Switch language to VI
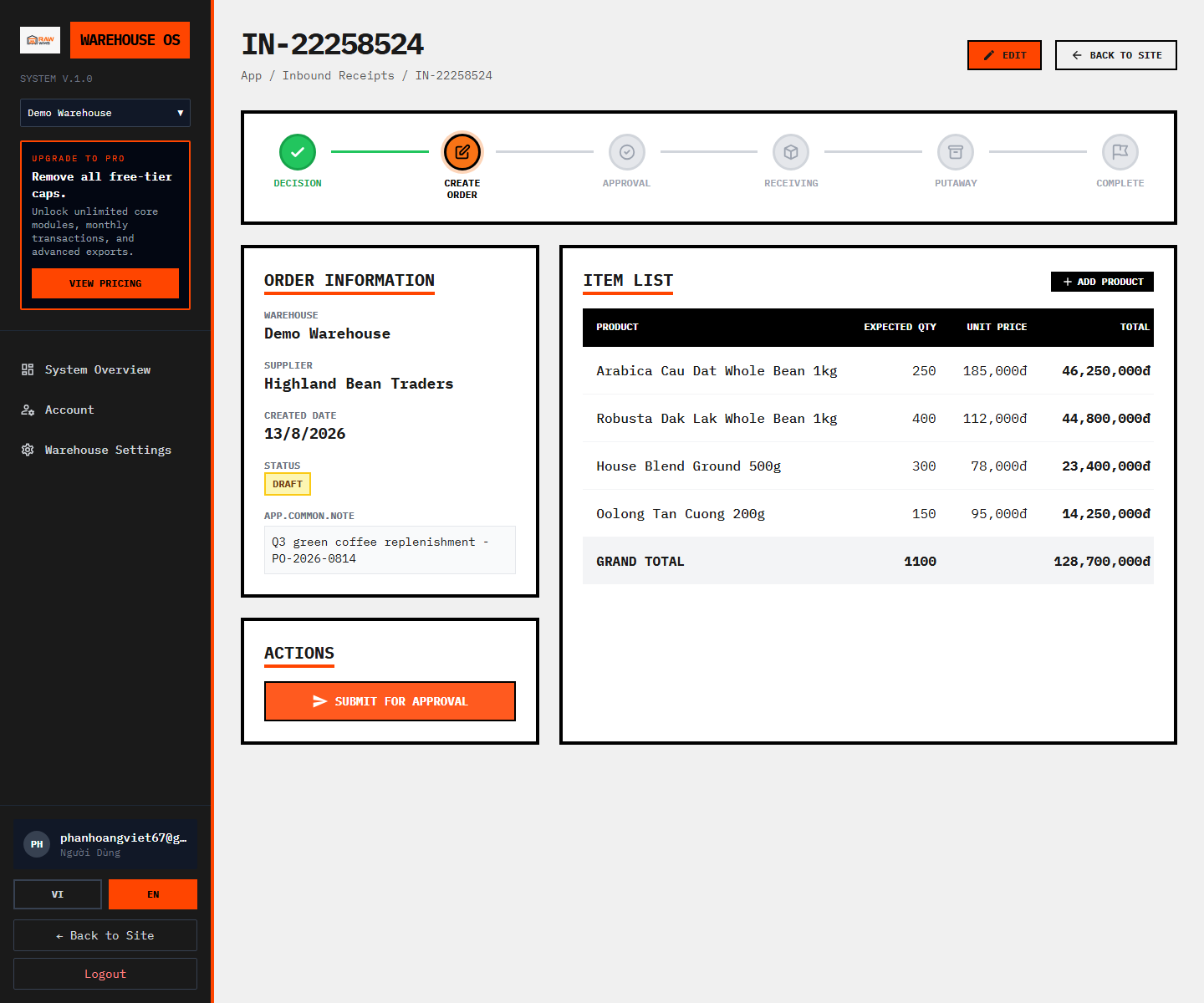The height and width of the screenshot is (1003, 1204). (x=58, y=894)
